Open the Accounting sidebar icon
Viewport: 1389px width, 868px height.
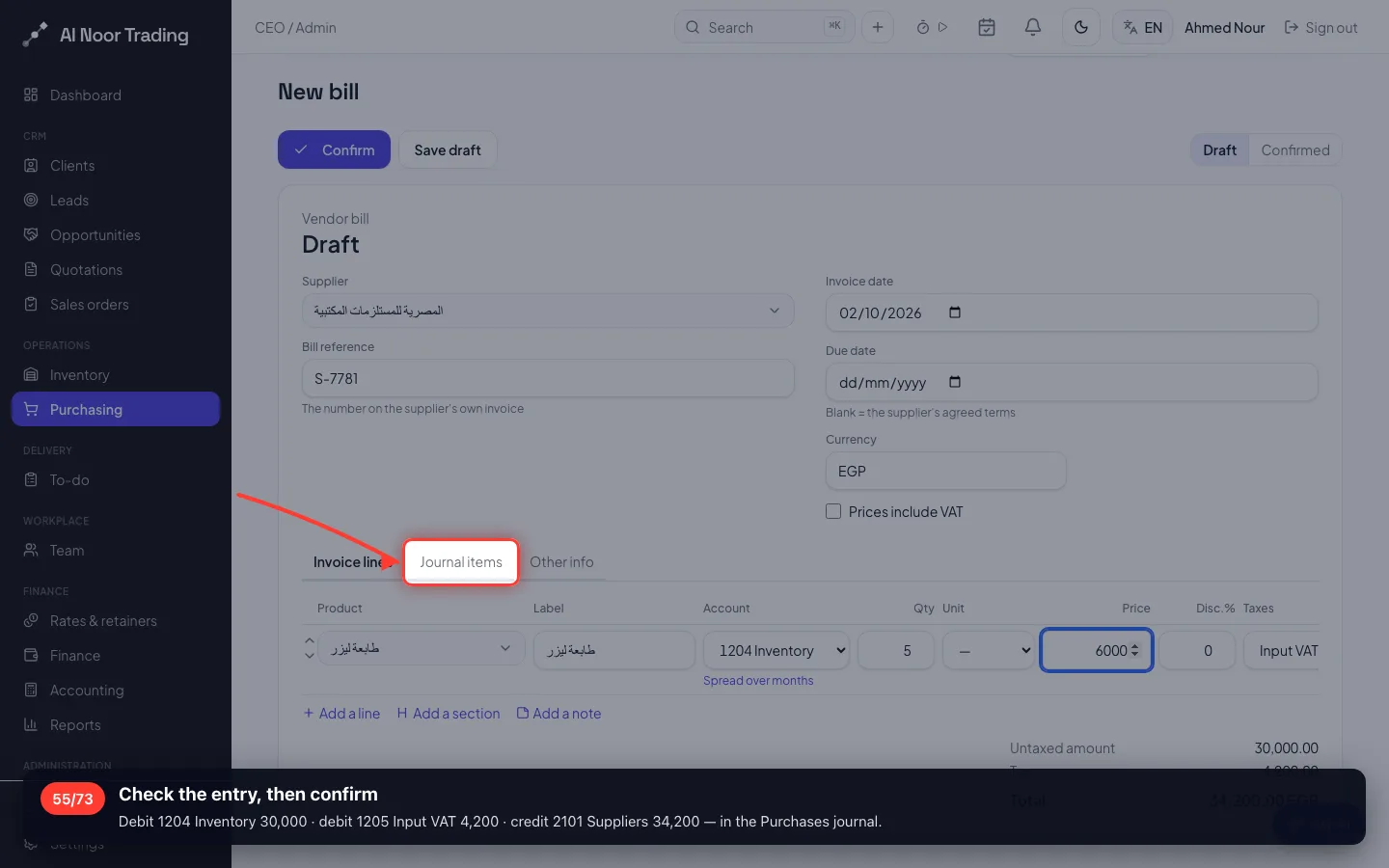[31, 690]
